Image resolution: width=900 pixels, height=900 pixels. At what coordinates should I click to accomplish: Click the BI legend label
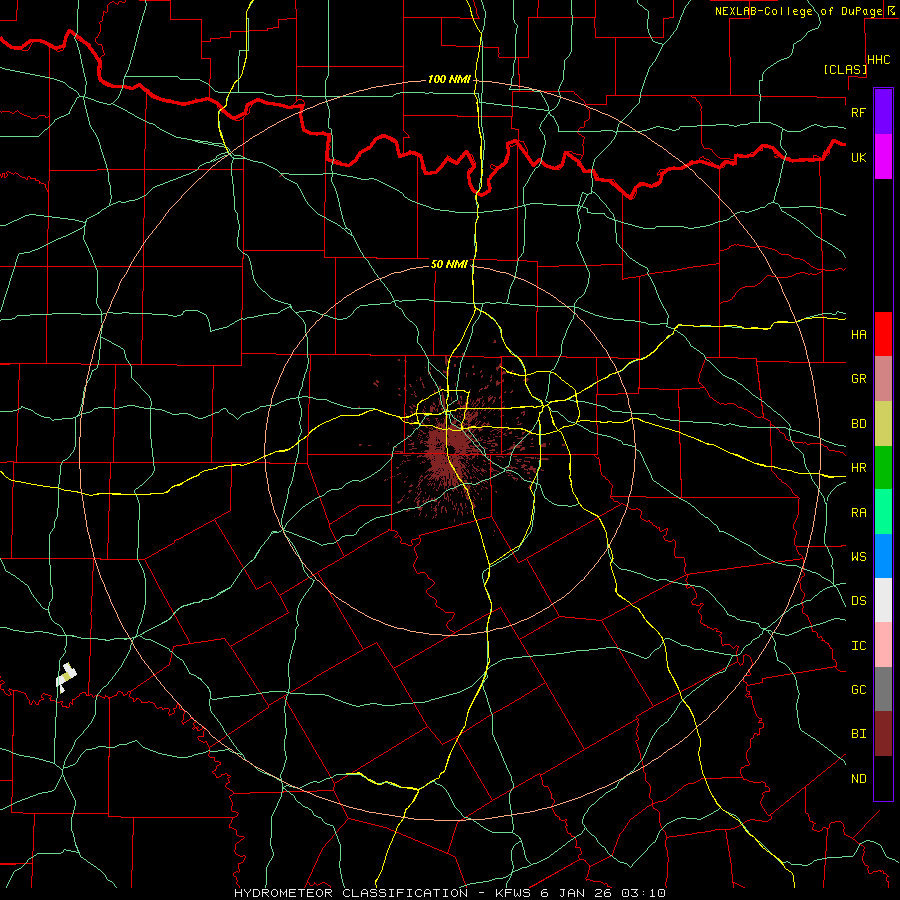click(x=858, y=734)
